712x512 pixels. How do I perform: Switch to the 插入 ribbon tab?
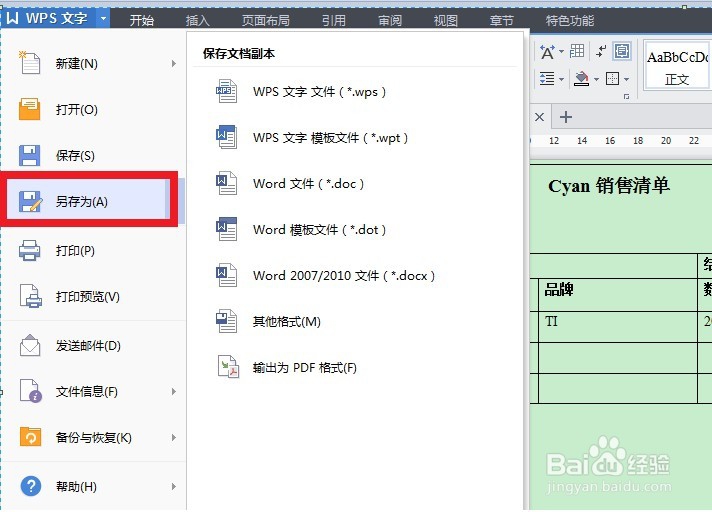pyautogui.click(x=198, y=20)
